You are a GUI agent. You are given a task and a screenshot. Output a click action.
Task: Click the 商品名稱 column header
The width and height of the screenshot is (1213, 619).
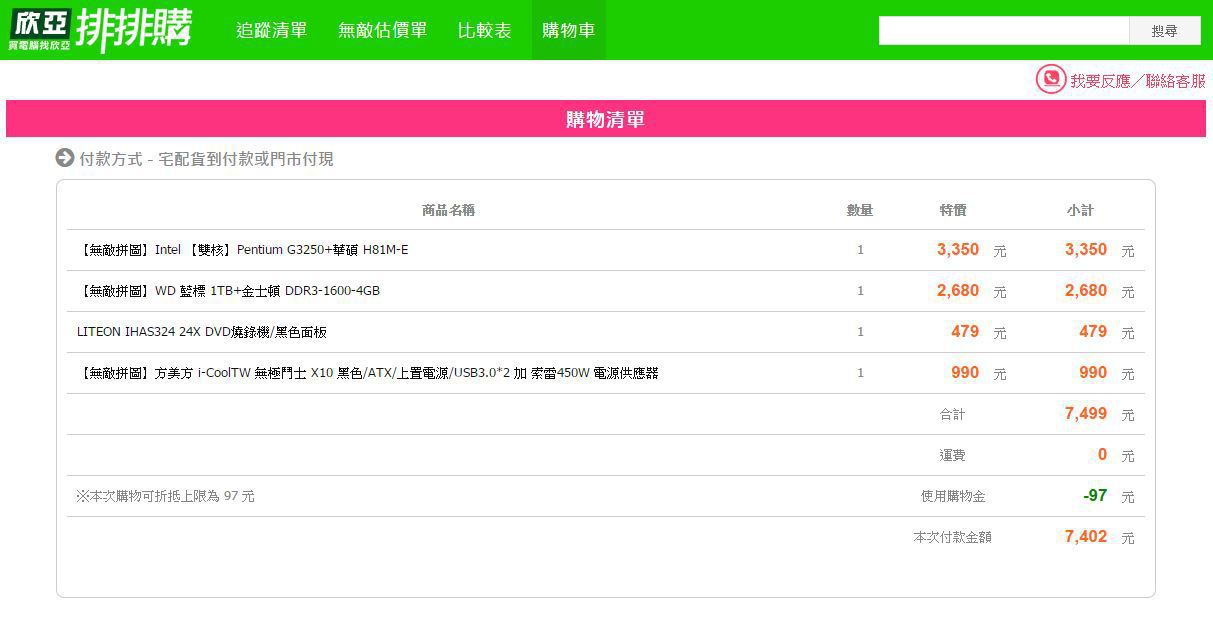[448, 210]
